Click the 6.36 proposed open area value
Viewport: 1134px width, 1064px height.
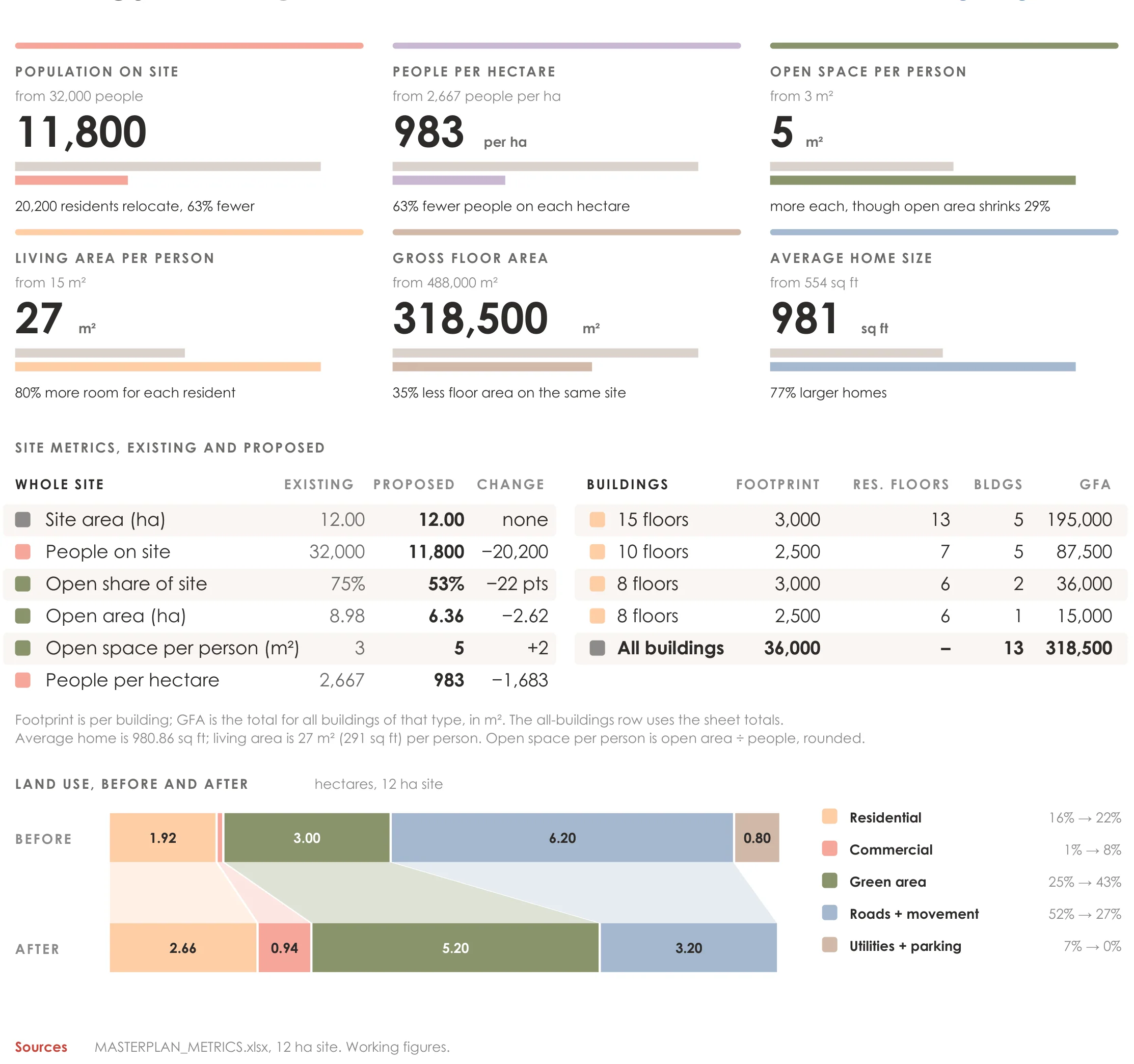(446, 616)
